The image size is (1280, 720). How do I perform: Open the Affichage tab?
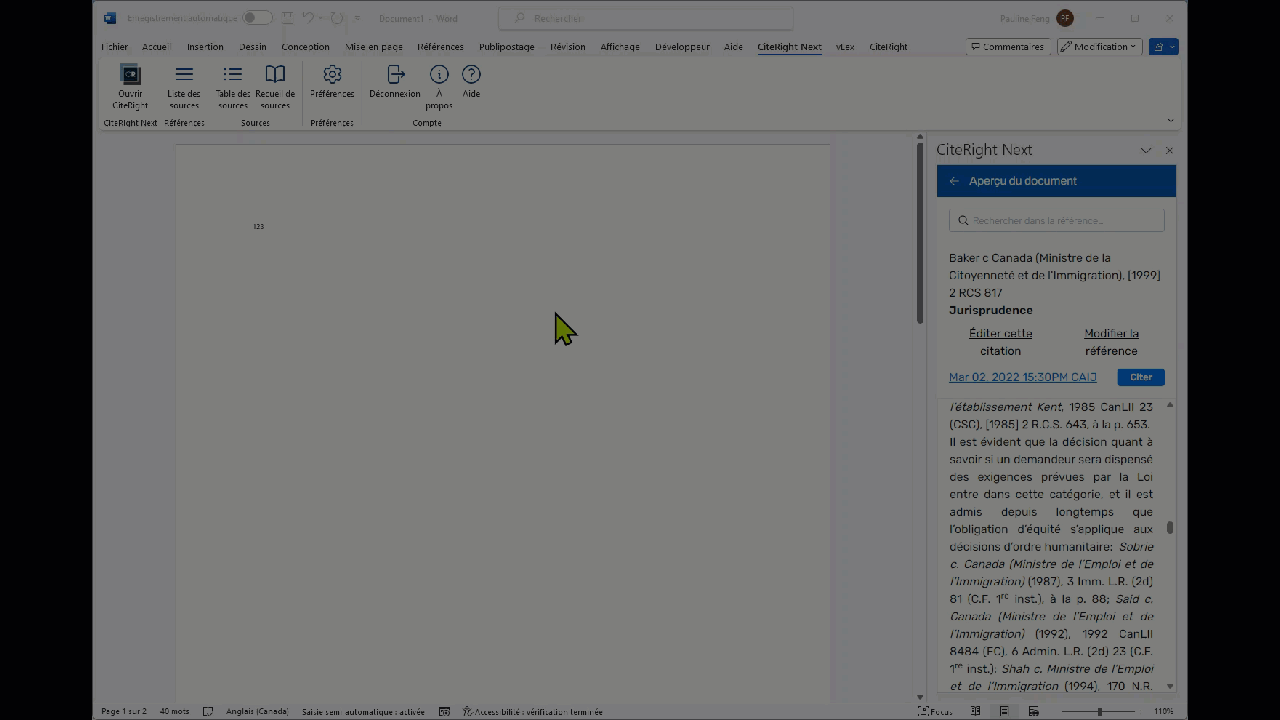620,47
